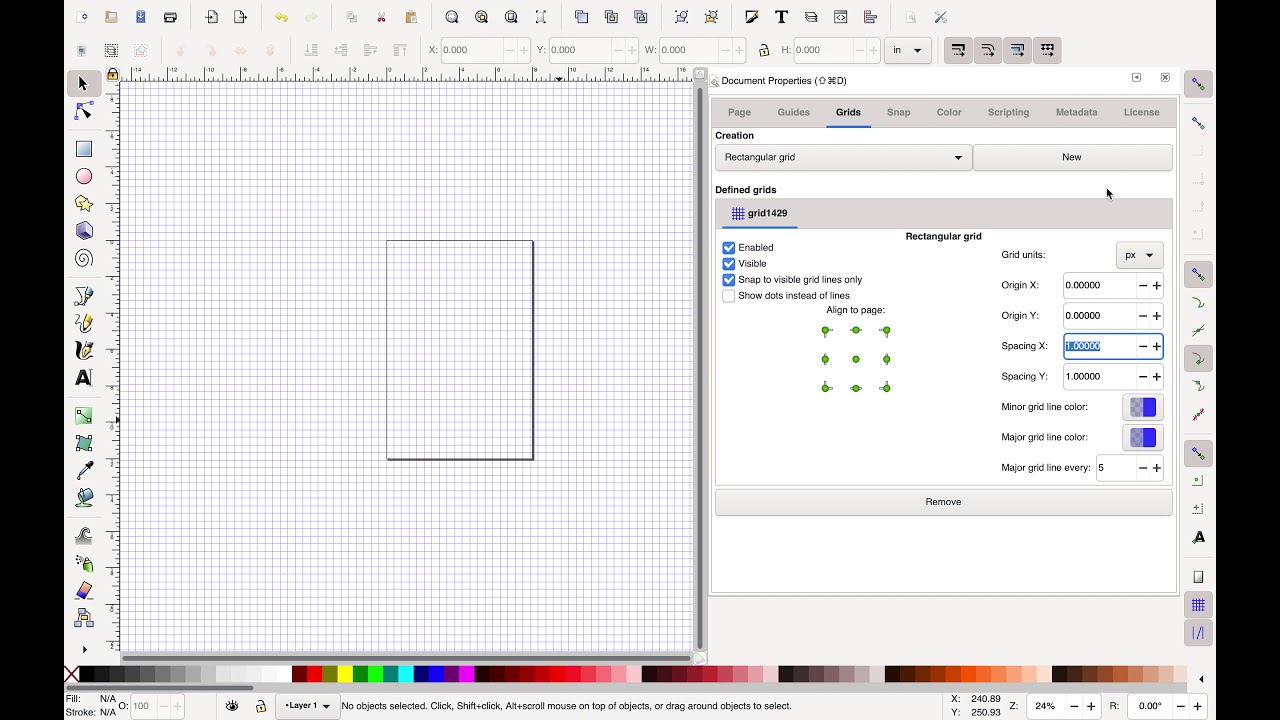
Task: Click the Undo icon in toolbar
Action: (x=281, y=17)
